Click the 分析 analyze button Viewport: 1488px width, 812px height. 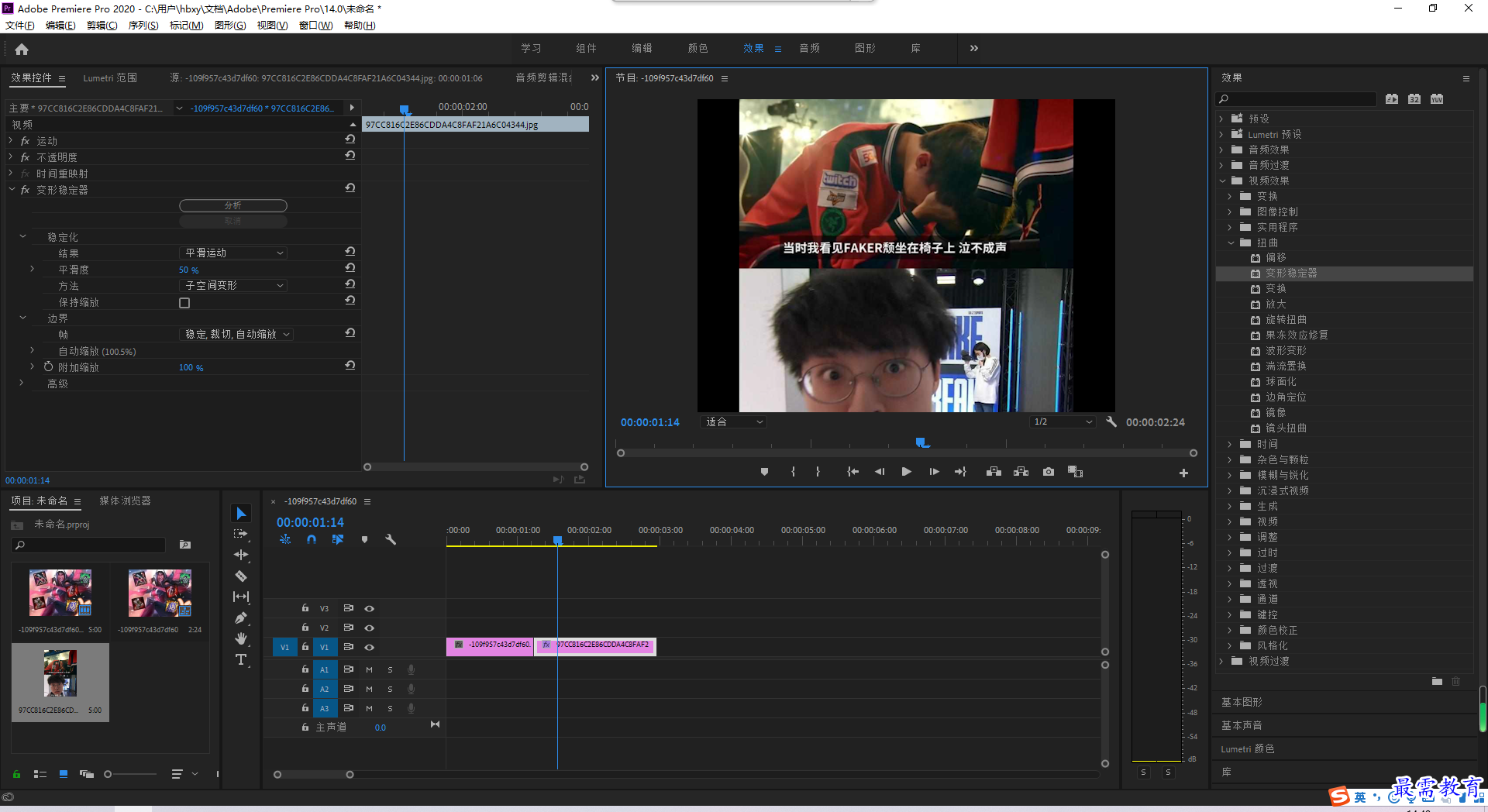tap(233, 205)
